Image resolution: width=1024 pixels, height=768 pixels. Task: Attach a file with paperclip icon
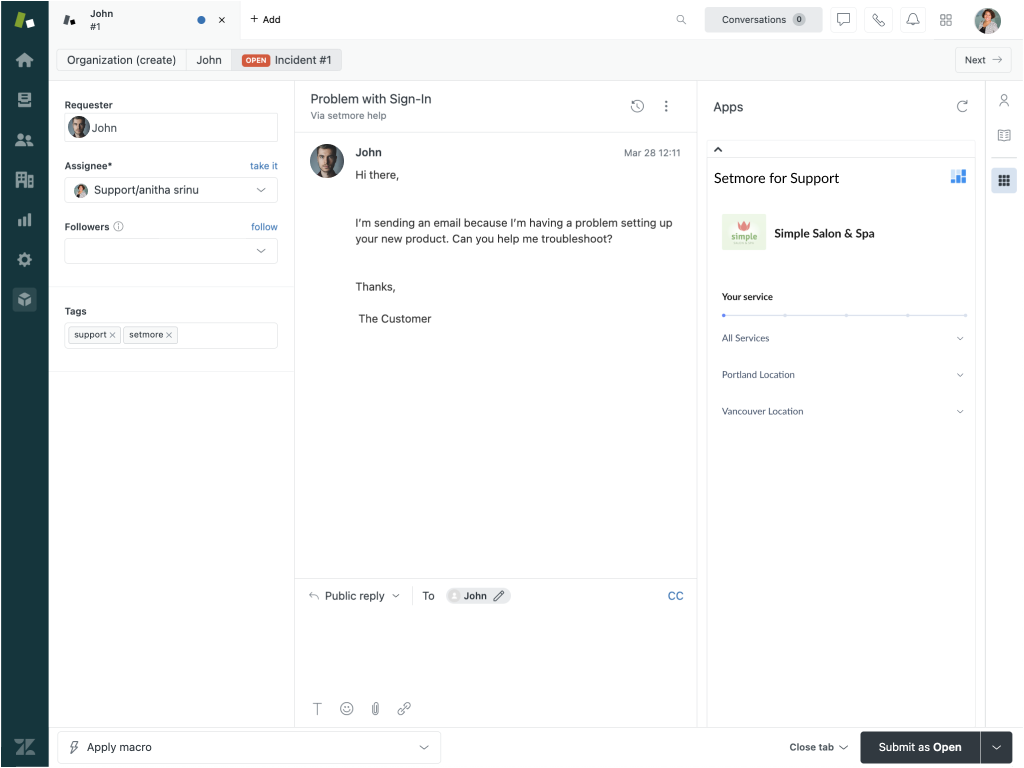point(376,709)
